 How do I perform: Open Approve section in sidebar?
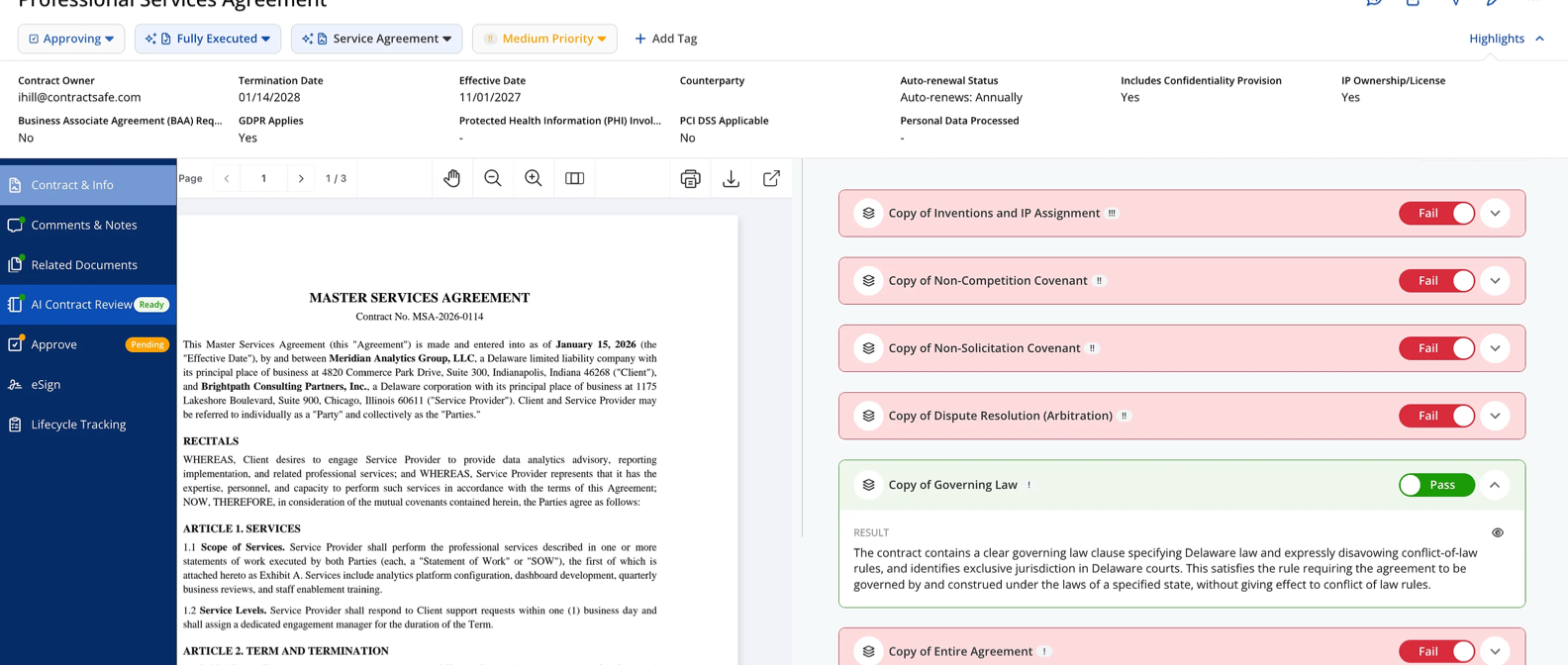(x=88, y=344)
